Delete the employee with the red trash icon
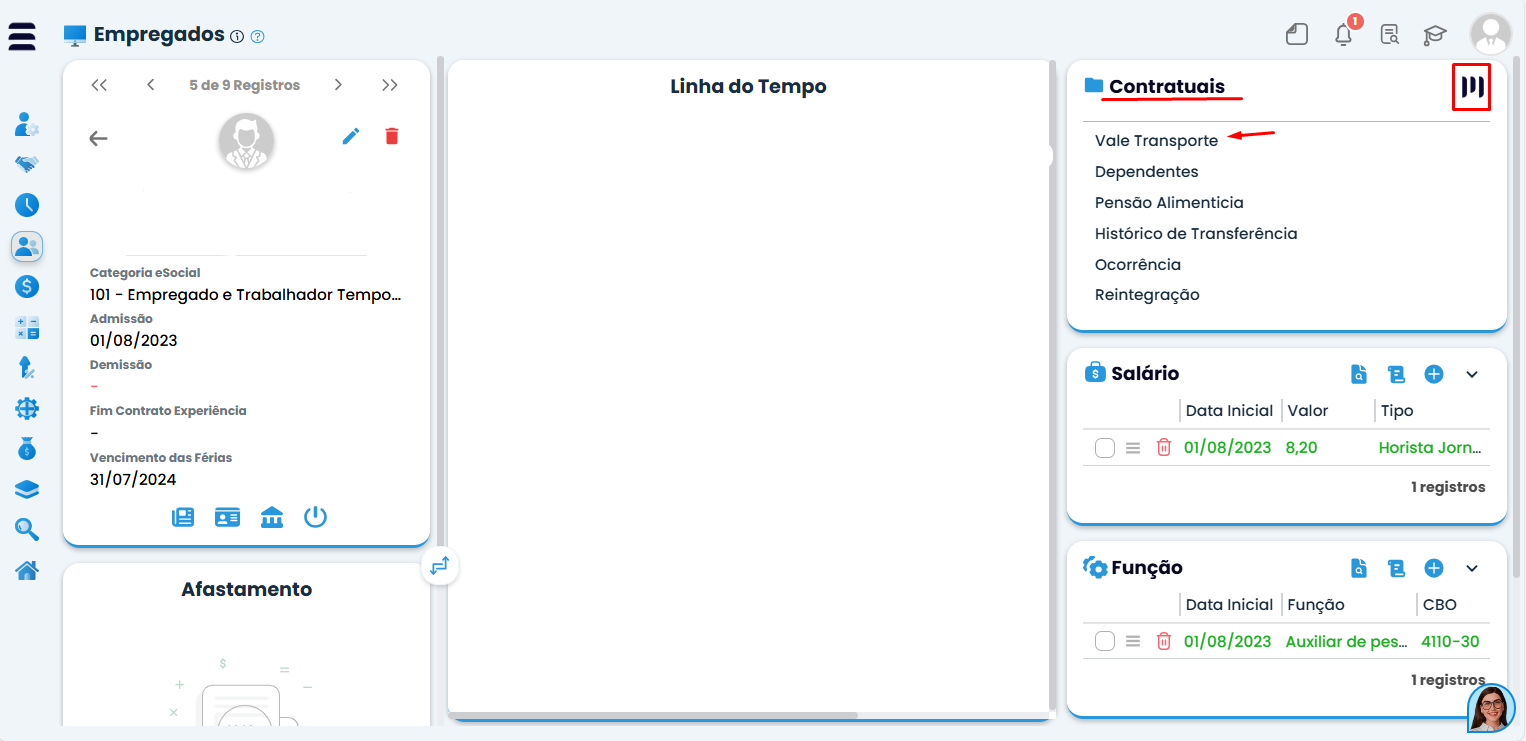Image resolution: width=1526 pixels, height=741 pixels. click(x=392, y=136)
